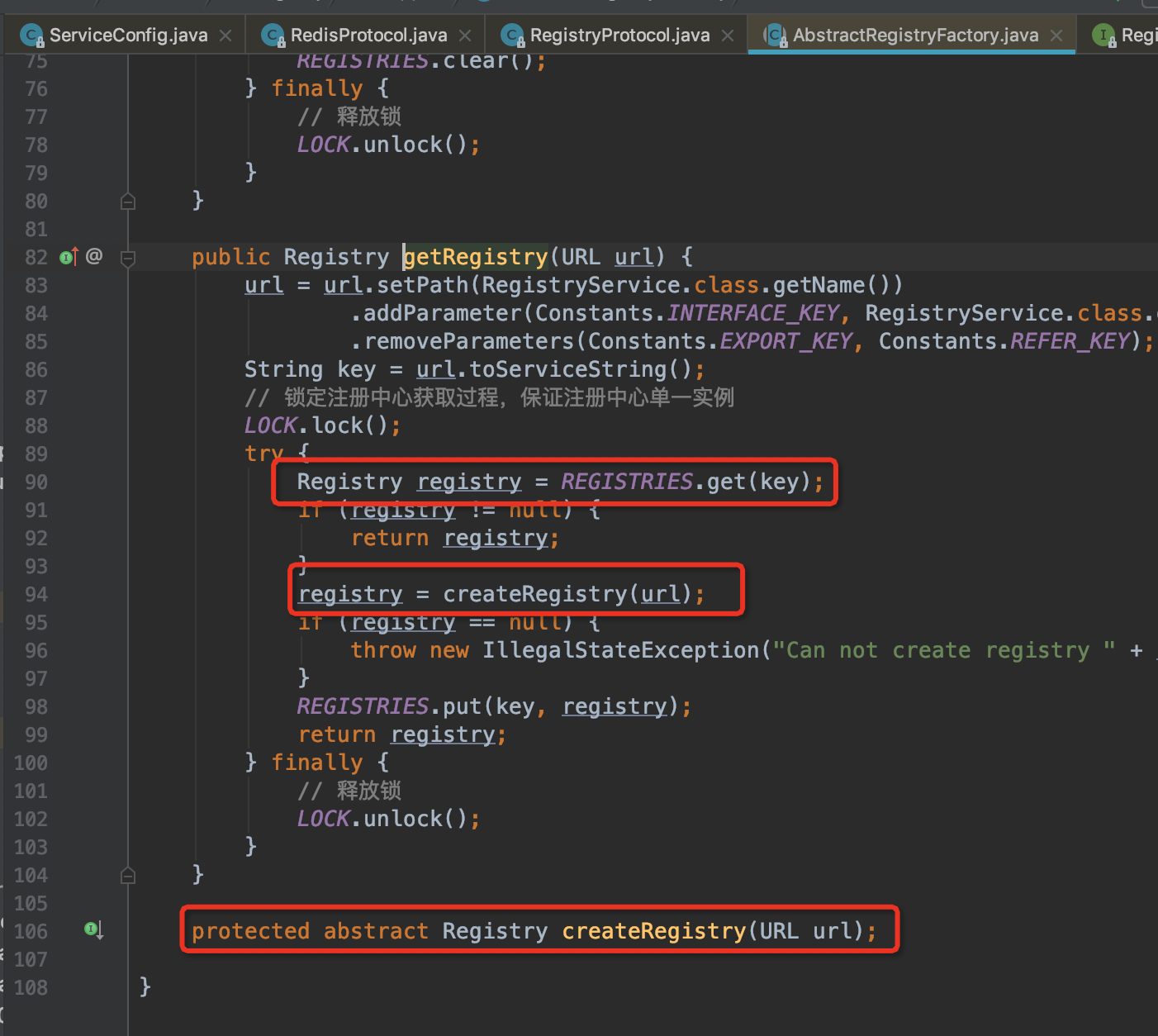This screenshot has width=1158, height=1036.
Task: Click line number 82 in the gutter
Action: click(36, 257)
